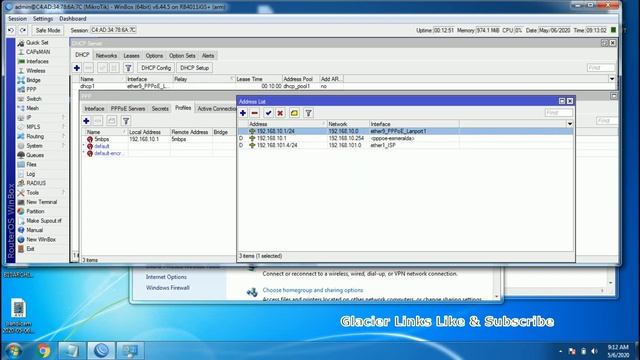Open Queues in sidebar

tap(35, 155)
